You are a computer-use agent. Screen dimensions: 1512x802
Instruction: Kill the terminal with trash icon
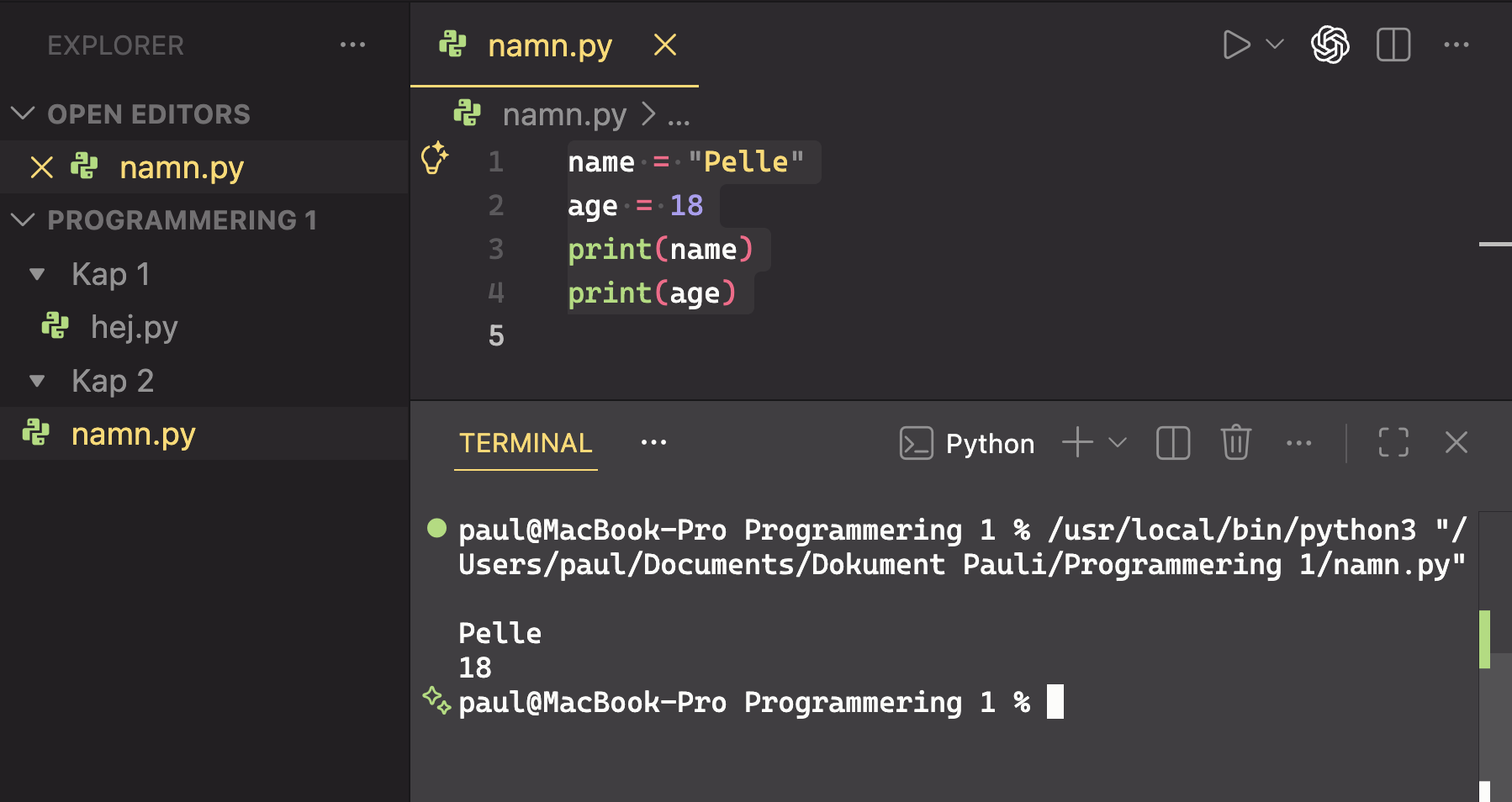pos(1236,442)
